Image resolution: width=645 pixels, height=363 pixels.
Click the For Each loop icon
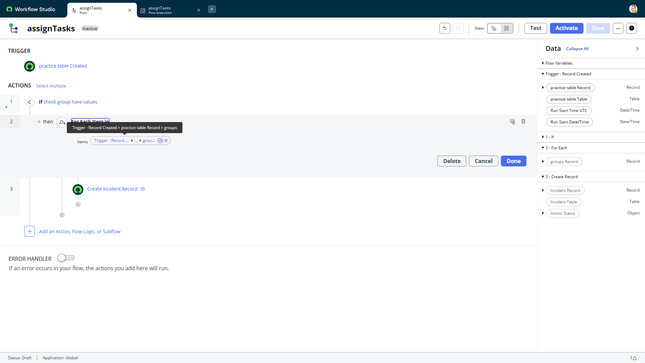point(62,122)
